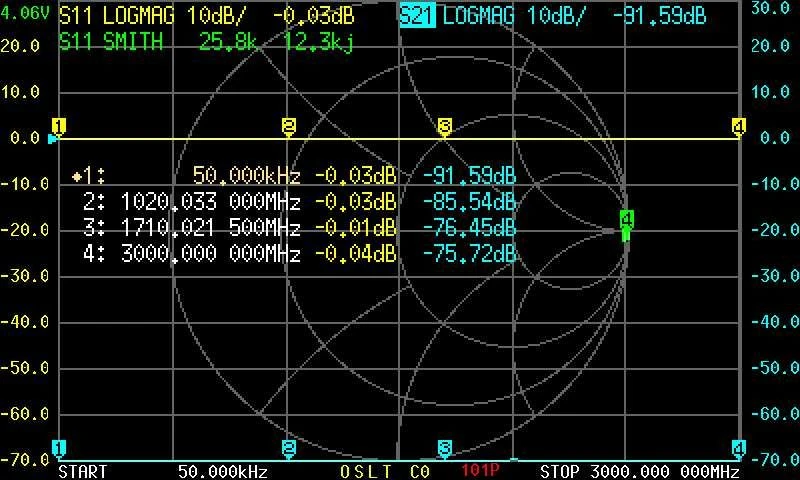Click the Smith reactance reading 12.3kj
This screenshot has width=800, height=480.
click(x=317, y=42)
